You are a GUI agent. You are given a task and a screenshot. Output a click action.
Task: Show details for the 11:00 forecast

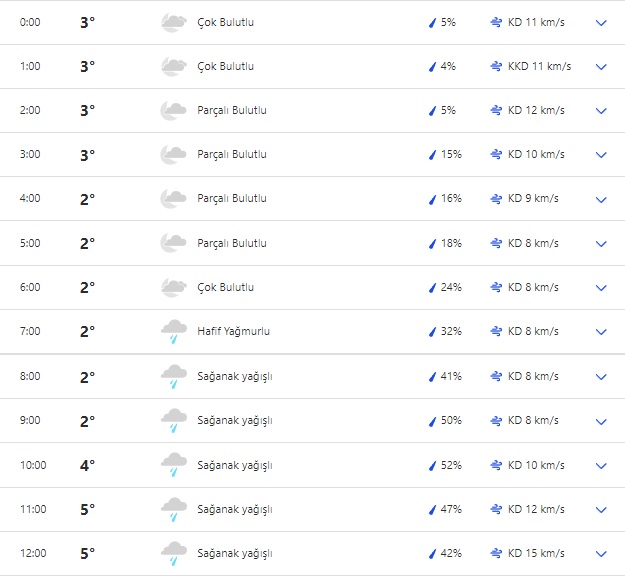click(601, 509)
